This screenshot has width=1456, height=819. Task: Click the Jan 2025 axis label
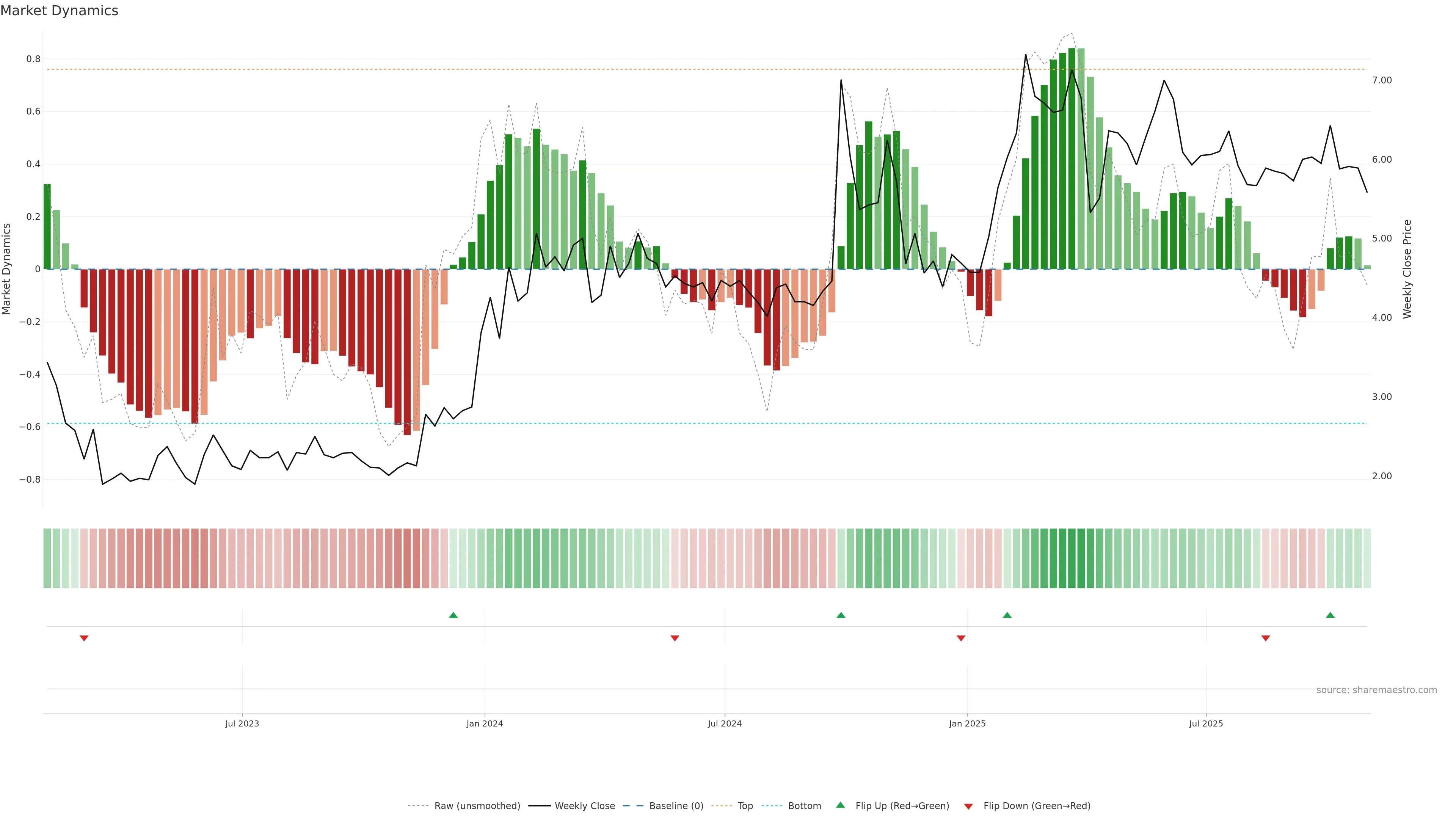coord(967,723)
